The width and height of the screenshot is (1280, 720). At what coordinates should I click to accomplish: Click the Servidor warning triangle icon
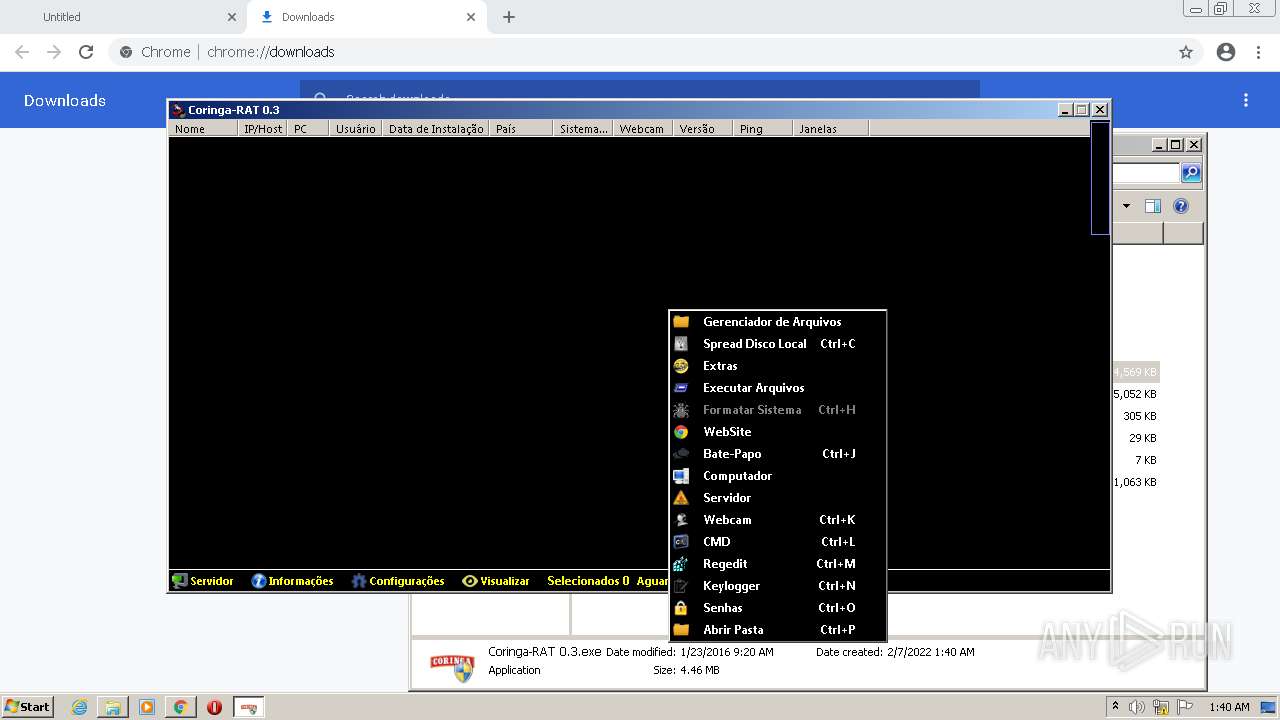(x=681, y=498)
